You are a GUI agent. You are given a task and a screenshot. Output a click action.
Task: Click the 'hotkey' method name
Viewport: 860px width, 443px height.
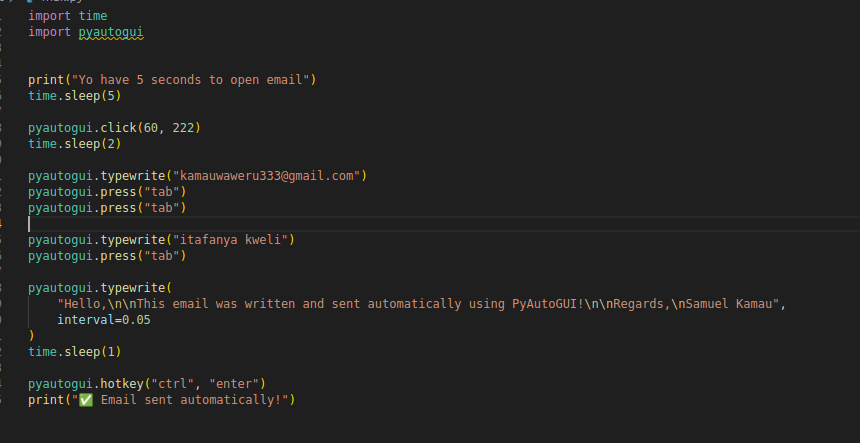[122, 384]
